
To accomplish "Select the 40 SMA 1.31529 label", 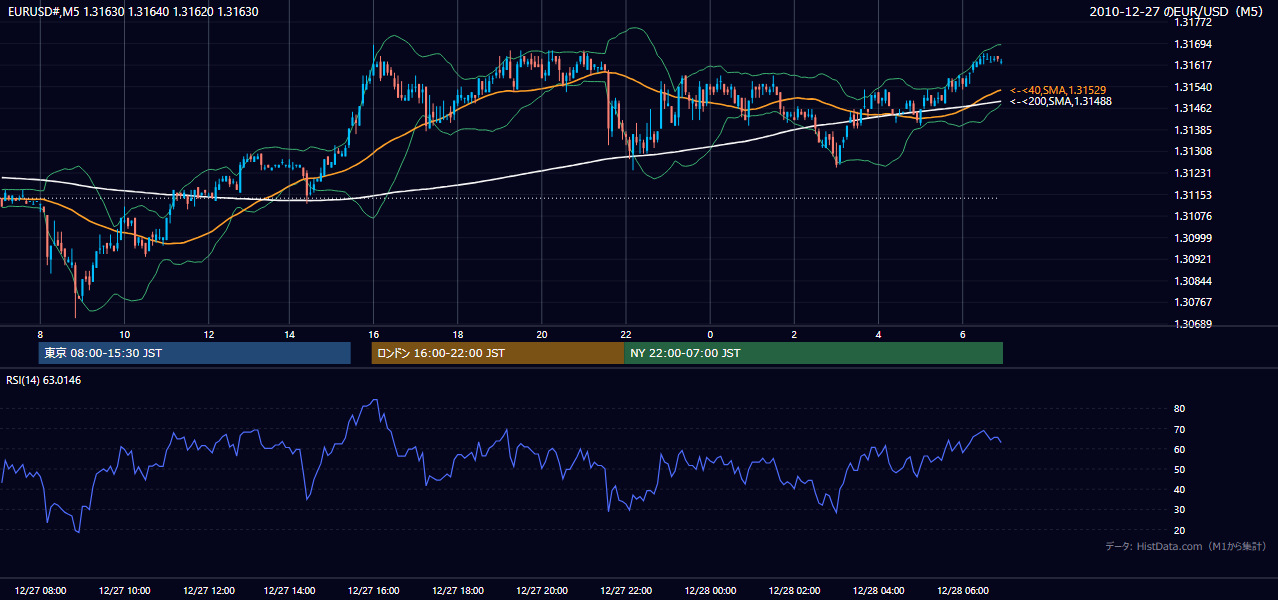I will 1058,90.
